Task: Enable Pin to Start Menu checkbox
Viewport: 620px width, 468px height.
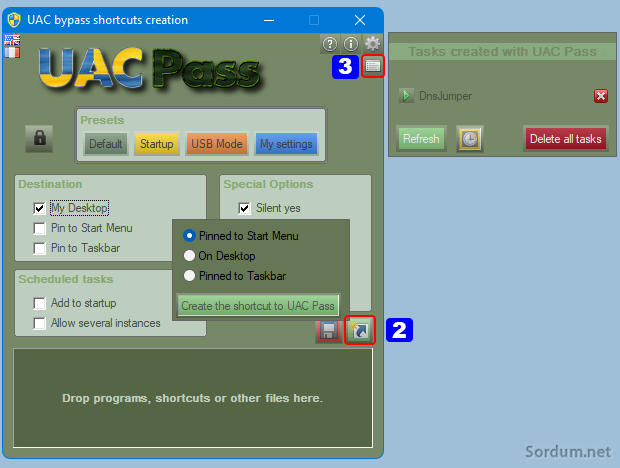Action: 39,228
